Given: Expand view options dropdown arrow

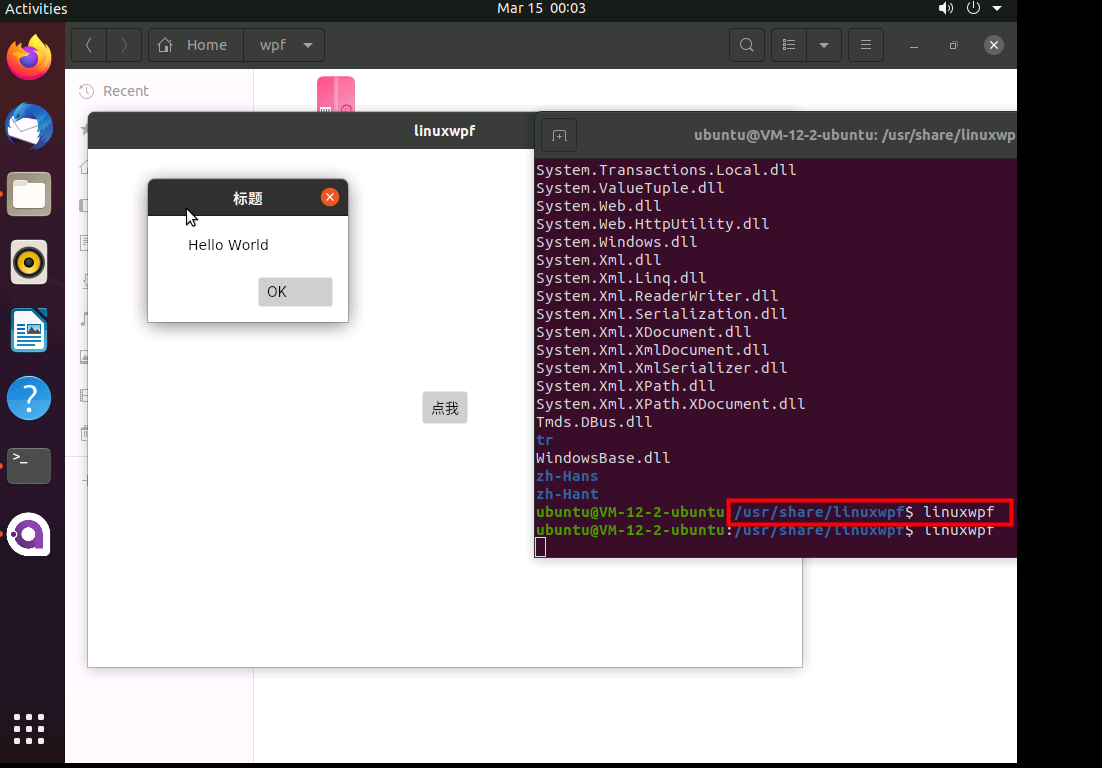Looking at the screenshot, I should 823,45.
